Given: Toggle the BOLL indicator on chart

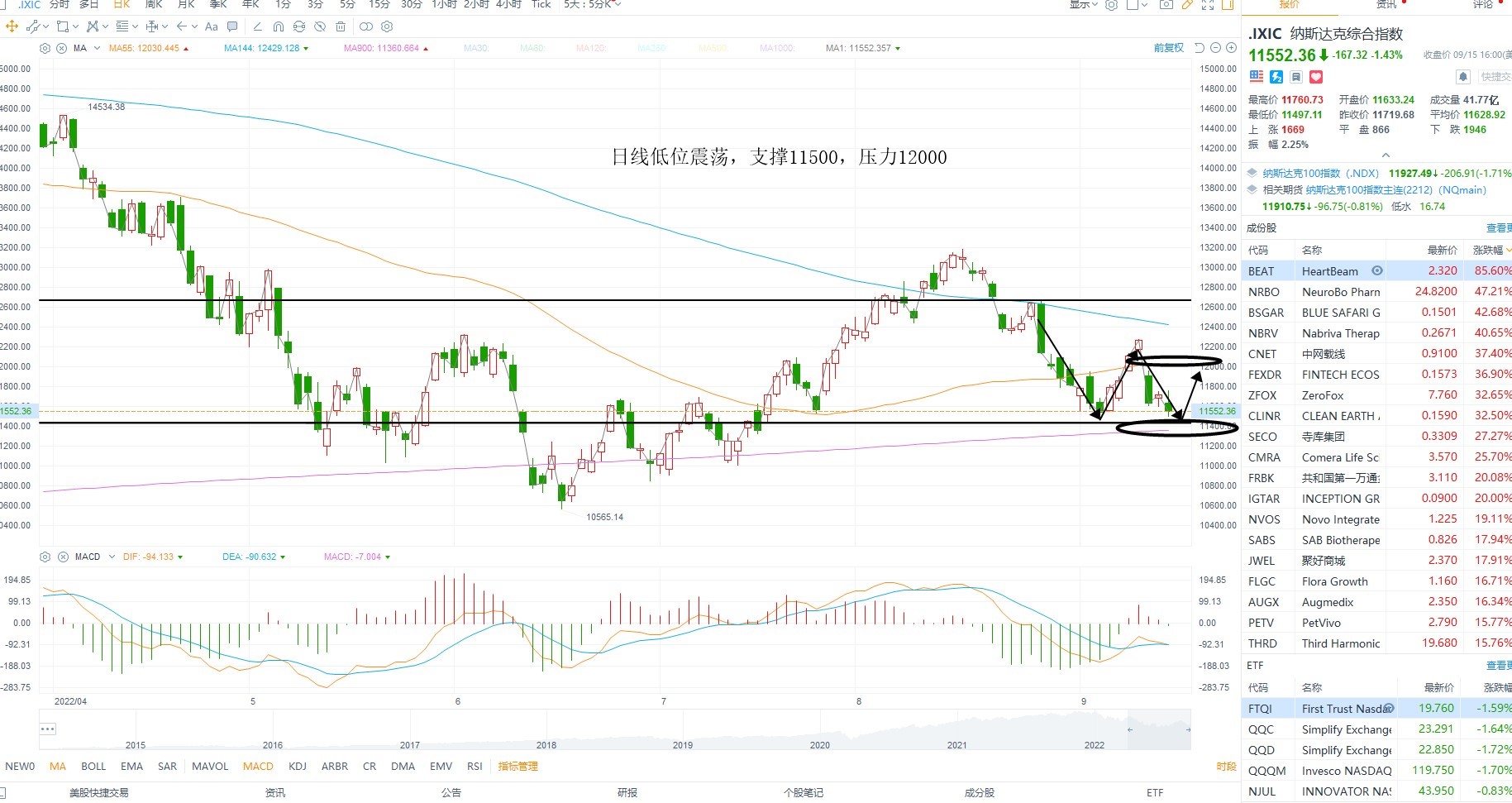Looking at the screenshot, I should [x=93, y=767].
